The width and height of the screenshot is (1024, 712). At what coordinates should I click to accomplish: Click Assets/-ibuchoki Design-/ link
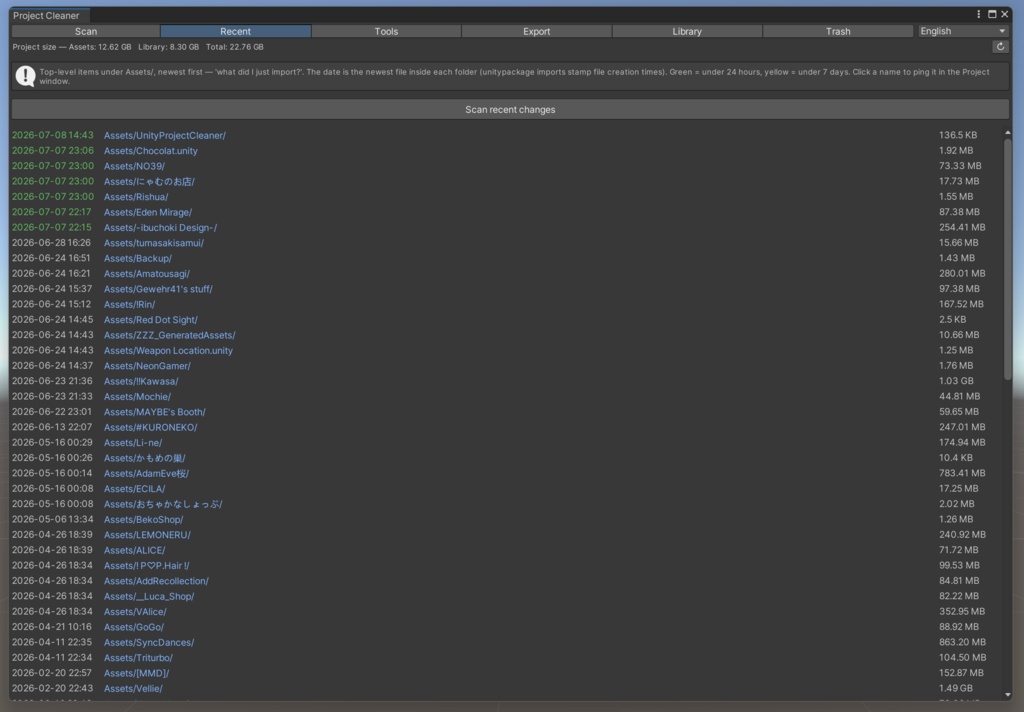(160, 227)
